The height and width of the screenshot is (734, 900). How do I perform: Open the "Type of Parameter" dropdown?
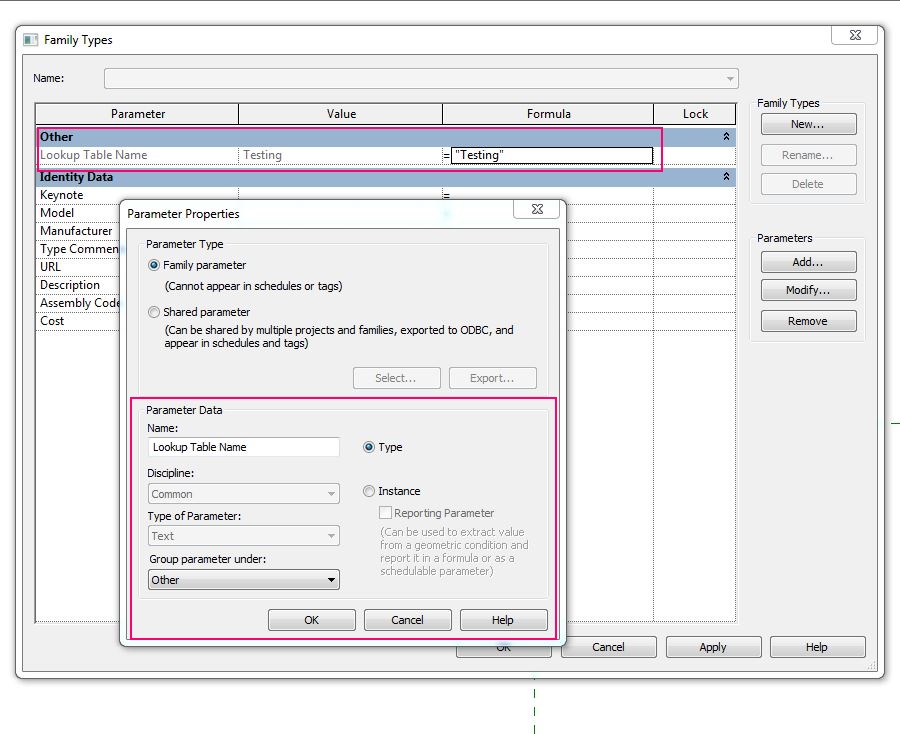(x=332, y=535)
